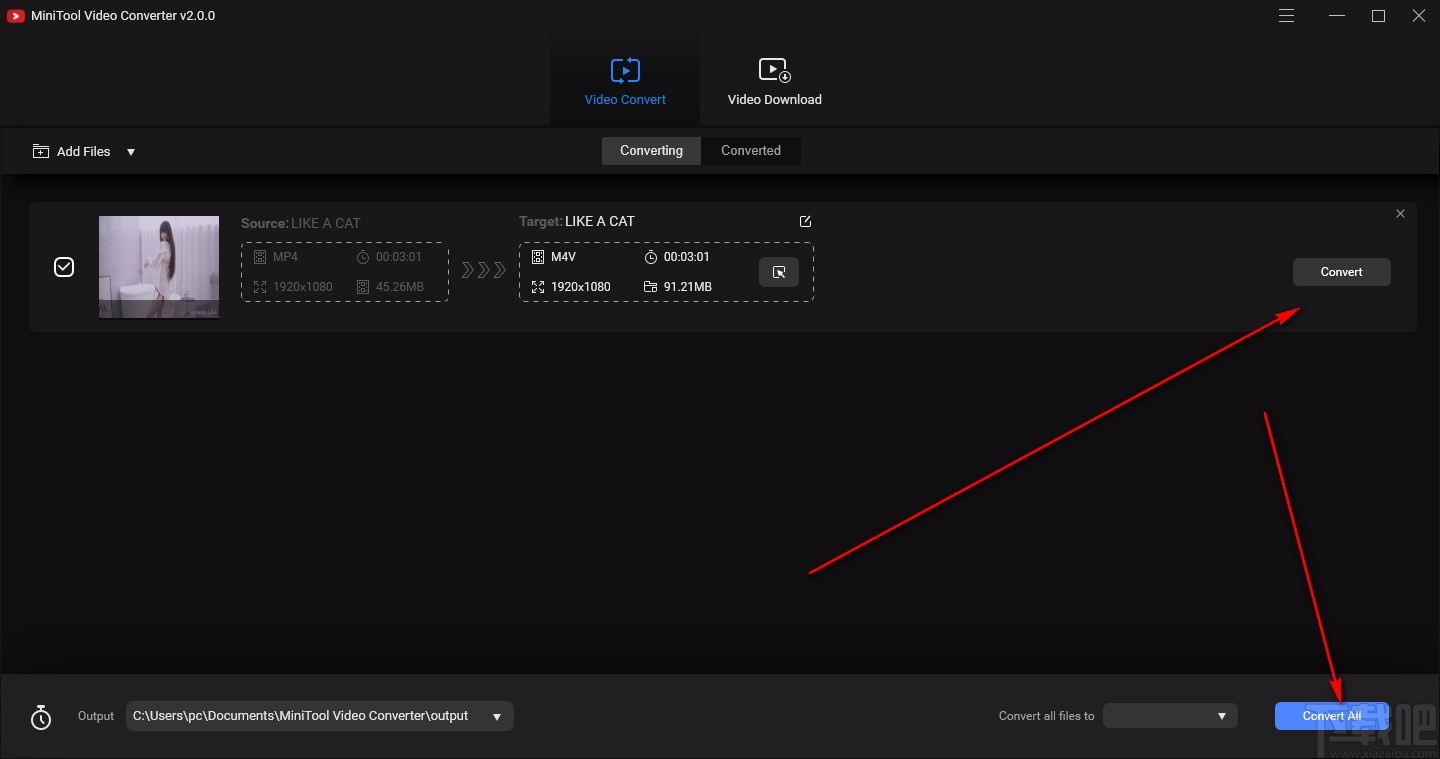Convert the LIKE A CAT video

pos(1341,272)
